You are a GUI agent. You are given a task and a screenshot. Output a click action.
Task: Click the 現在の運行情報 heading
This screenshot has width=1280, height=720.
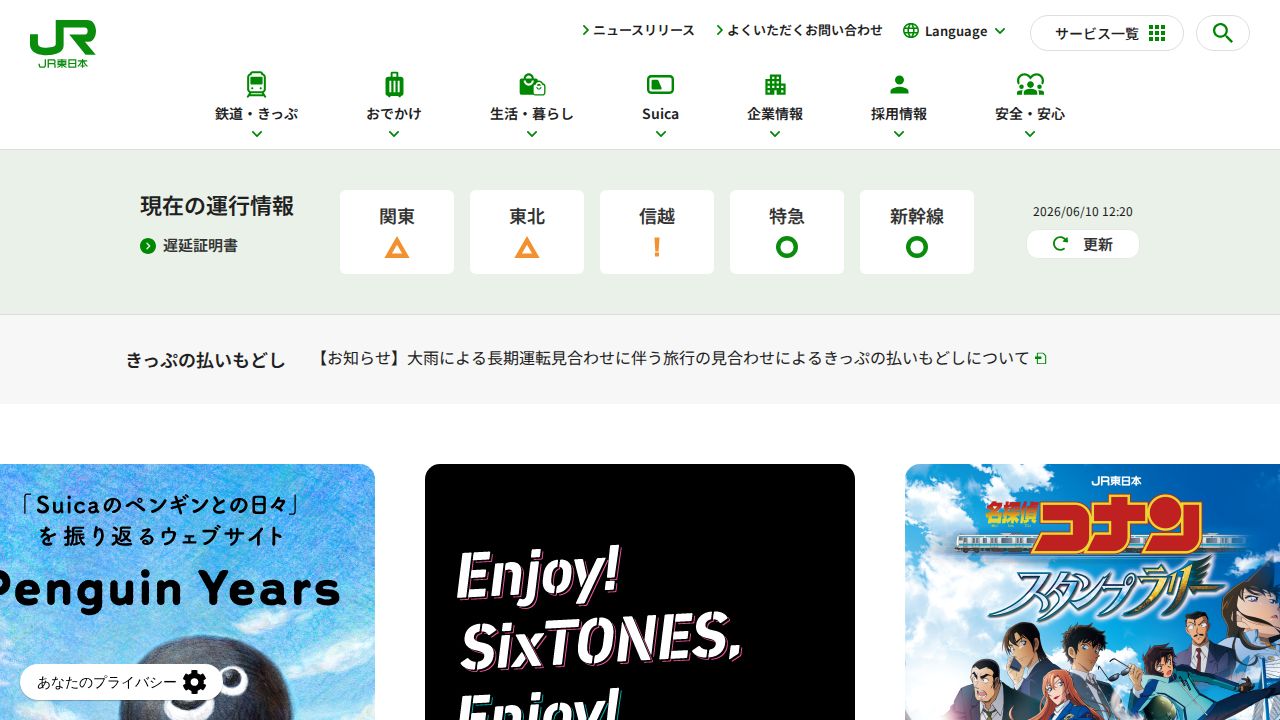217,206
